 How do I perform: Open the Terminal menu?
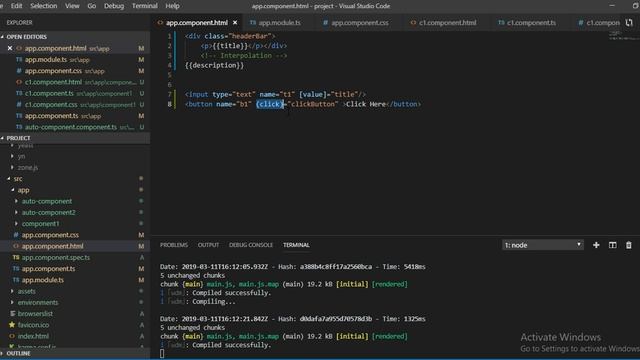tap(144, 6)
